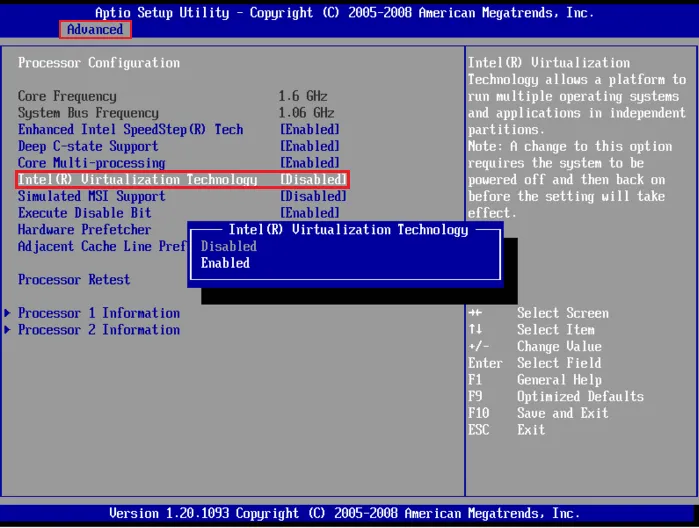Click arrow beside Processor 2 Information
Image resolution: width=699 pixels, height=528 pixels.
tap(8, 330)
